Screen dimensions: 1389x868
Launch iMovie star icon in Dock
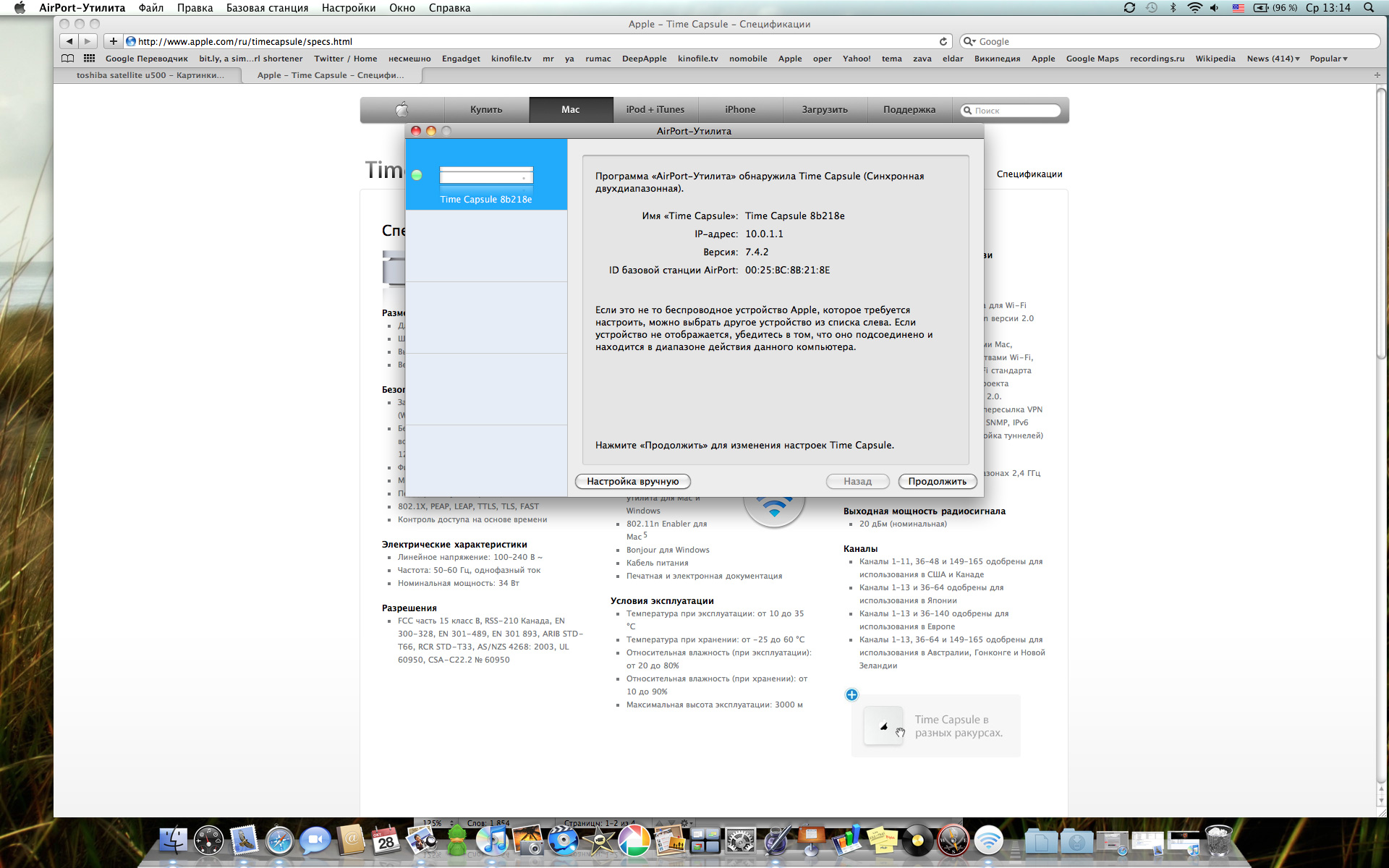(599, 841)
